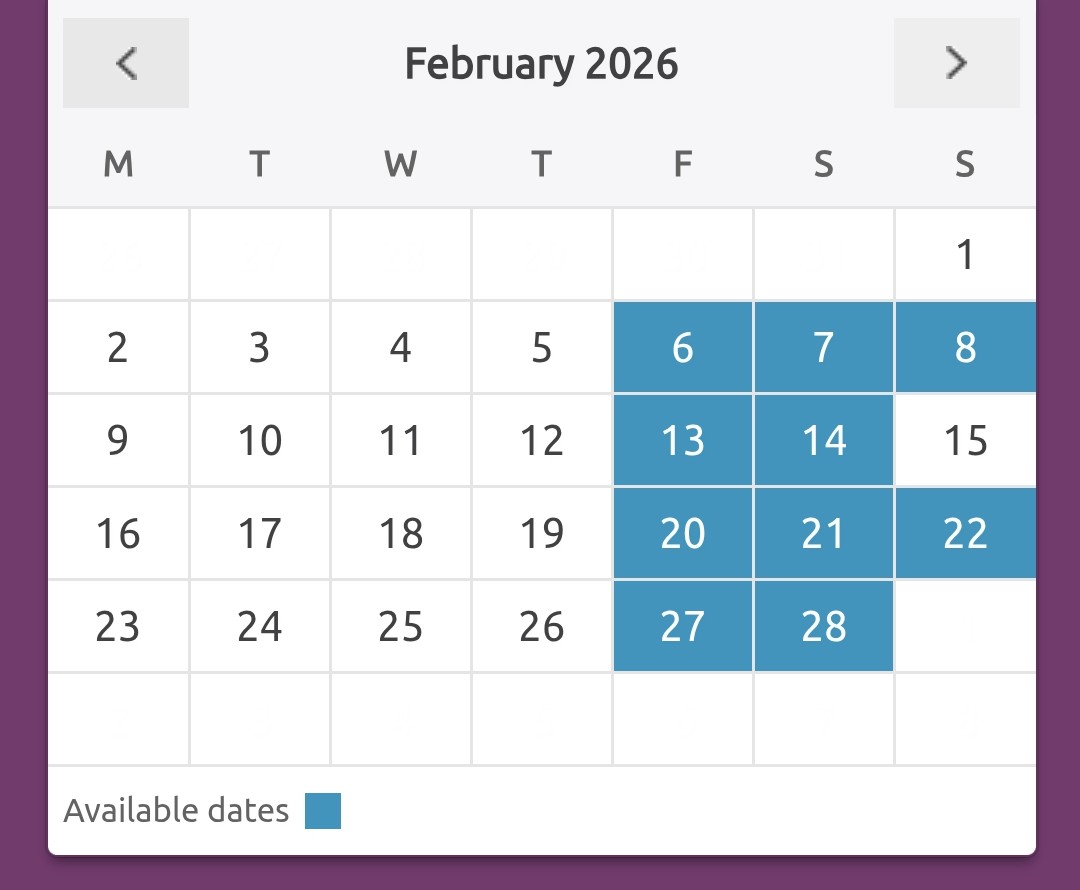Image resolution: width=1080 pixels, height=890 pixels.
Task: Select available date February 27
Action: (683, 627)
